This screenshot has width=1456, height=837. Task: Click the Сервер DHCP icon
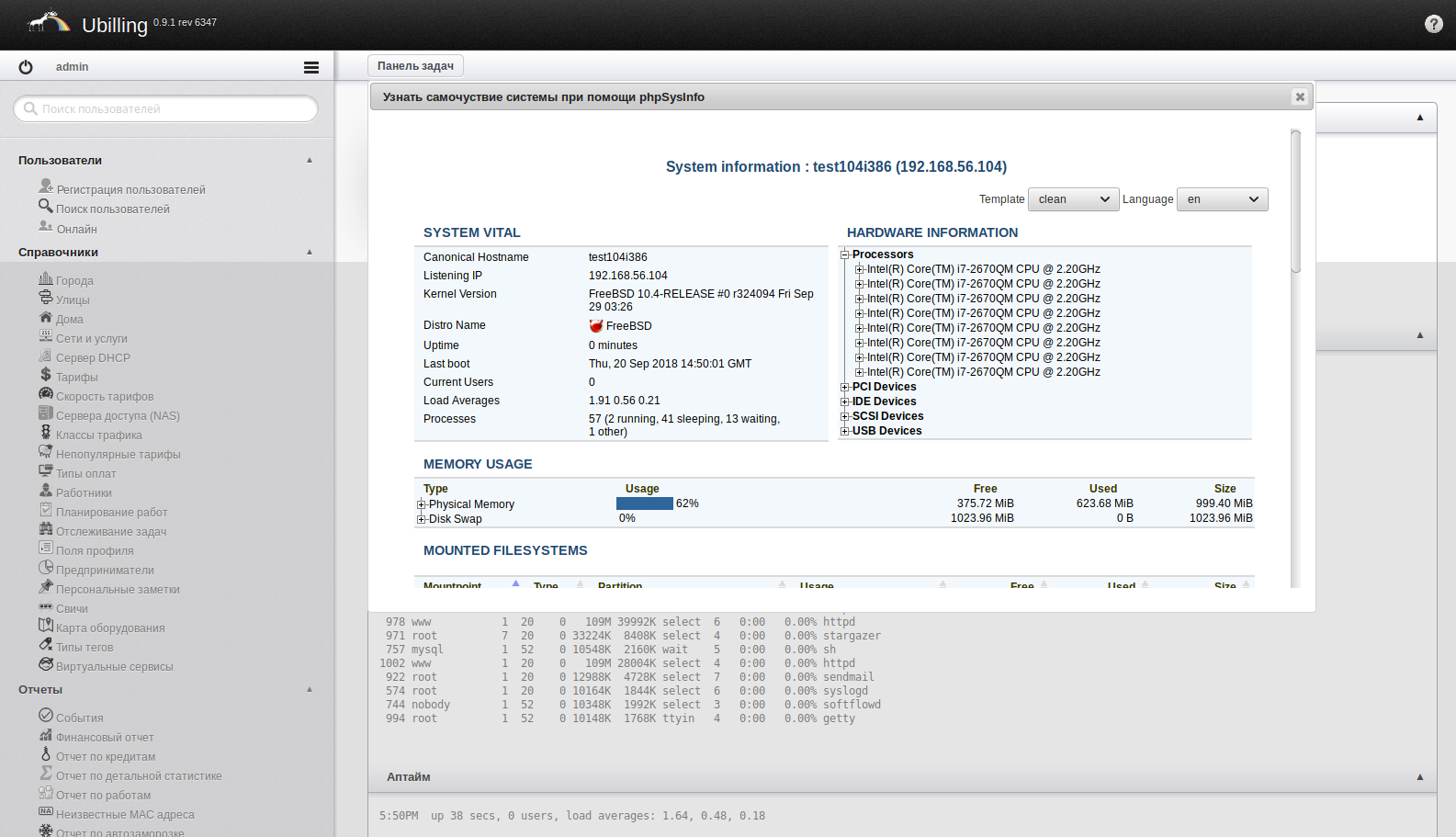click(46, 355)
